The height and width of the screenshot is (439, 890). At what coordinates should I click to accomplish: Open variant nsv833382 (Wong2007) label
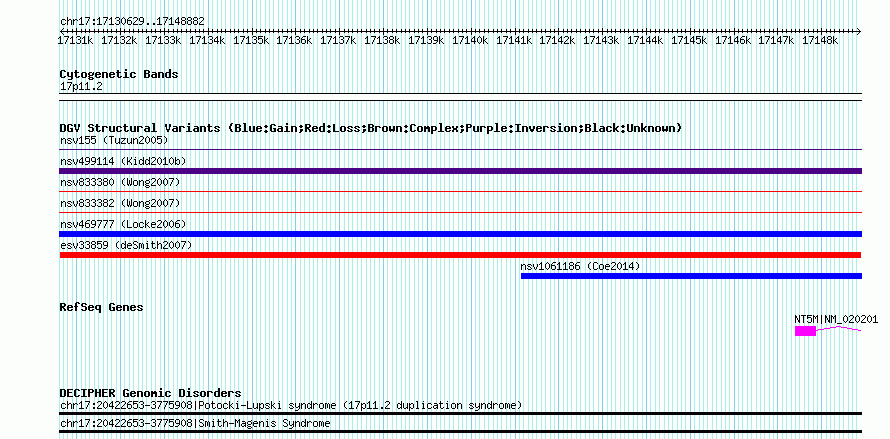point(120,203)
